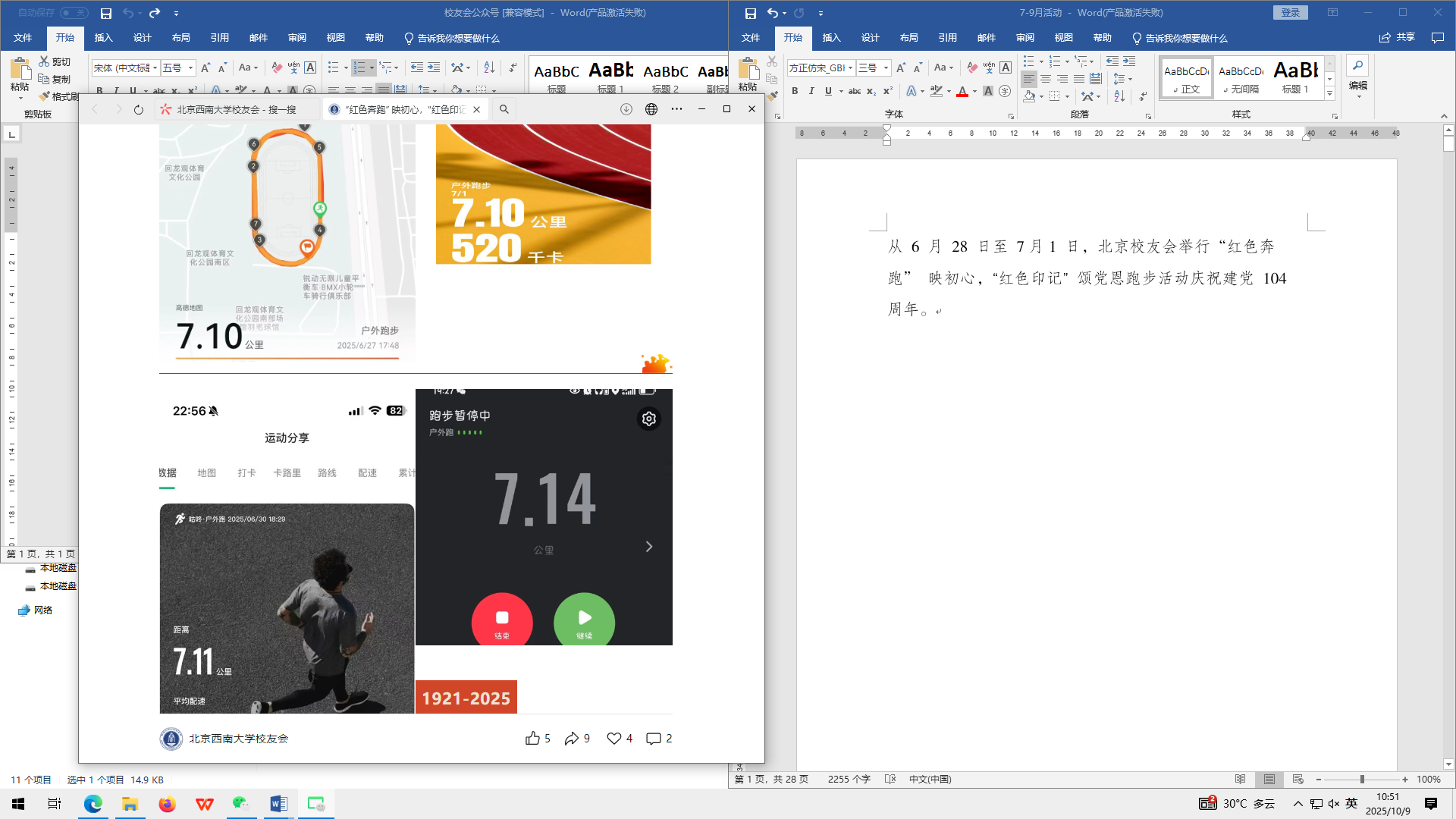Screen dimensions: 1456x819
Task: Open the 审阅 tab in right window
Action: (1025, 38)
